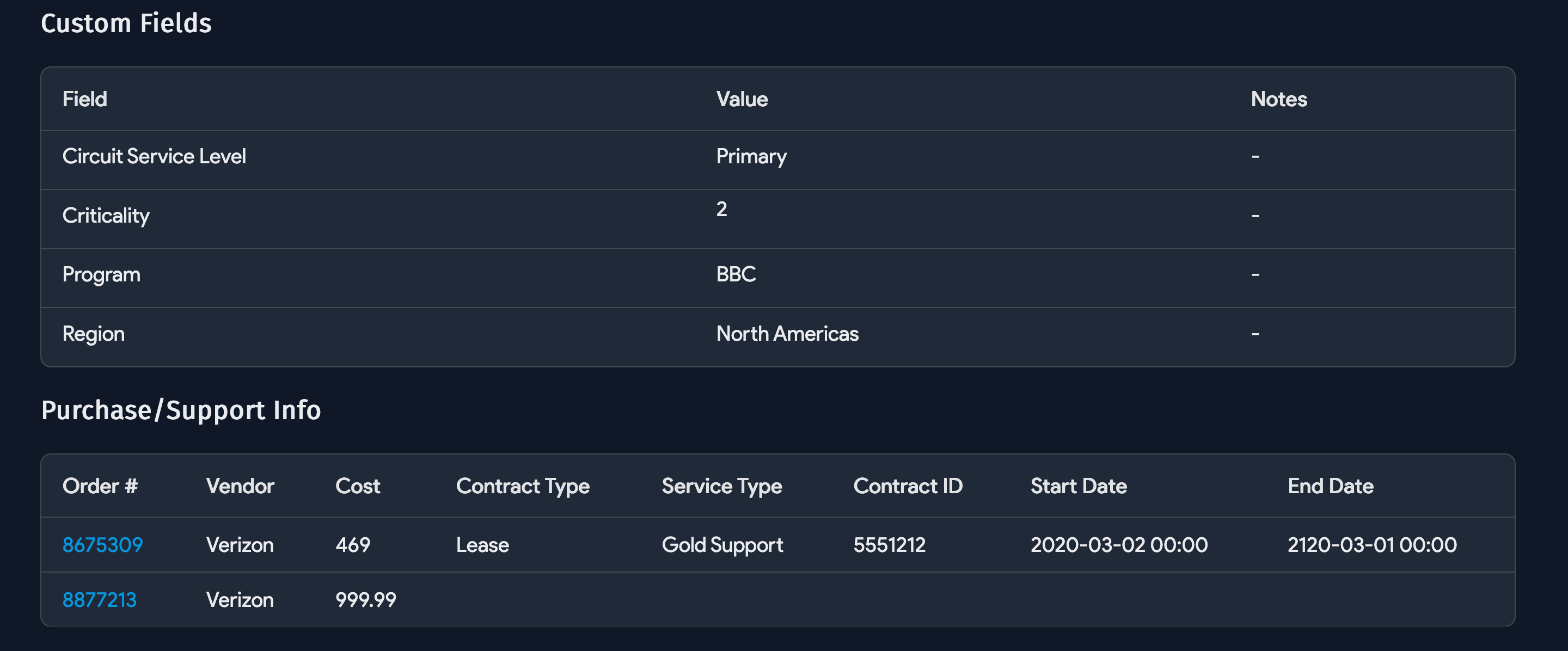The height and width of the screenshot is (651, 1568).
Task: Sort by the Cost column header
Action: pyautogui.click(x=358, y=486)
